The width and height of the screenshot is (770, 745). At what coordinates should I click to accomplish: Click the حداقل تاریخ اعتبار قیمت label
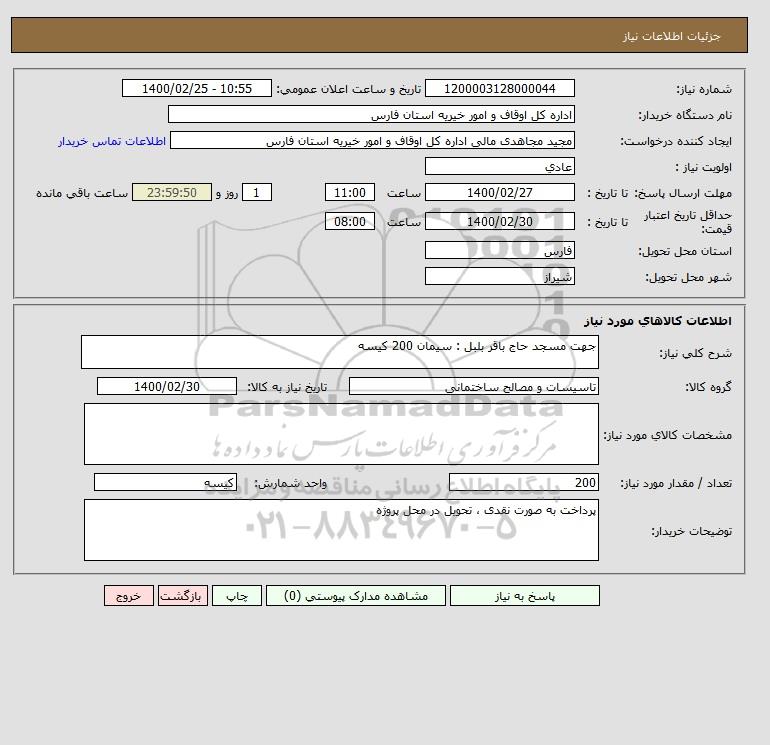pos(688,222)
